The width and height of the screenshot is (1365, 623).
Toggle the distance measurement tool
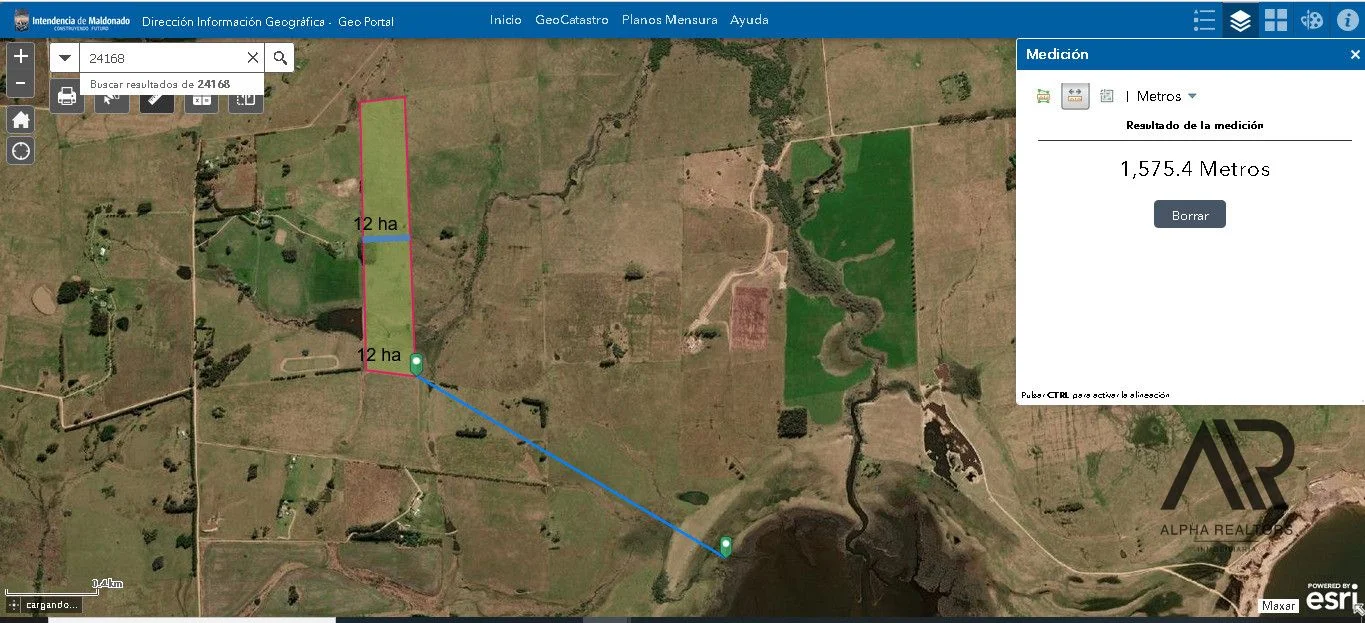(1075, 96)
